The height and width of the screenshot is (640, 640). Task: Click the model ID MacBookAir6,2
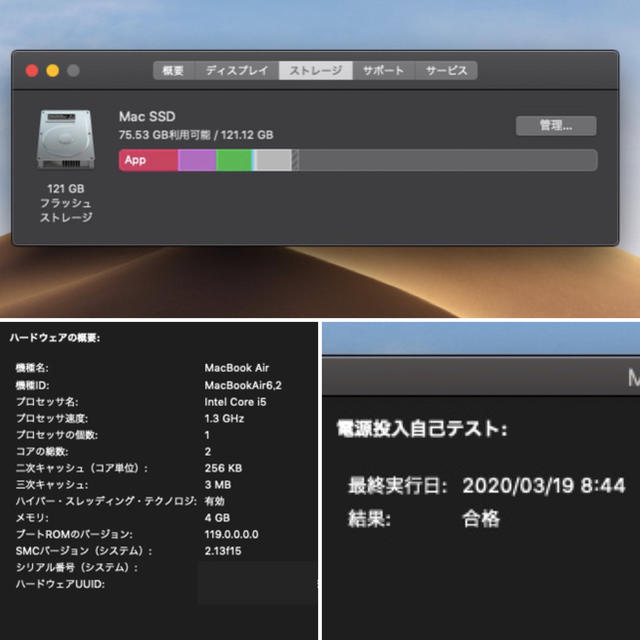click(243, 385)
